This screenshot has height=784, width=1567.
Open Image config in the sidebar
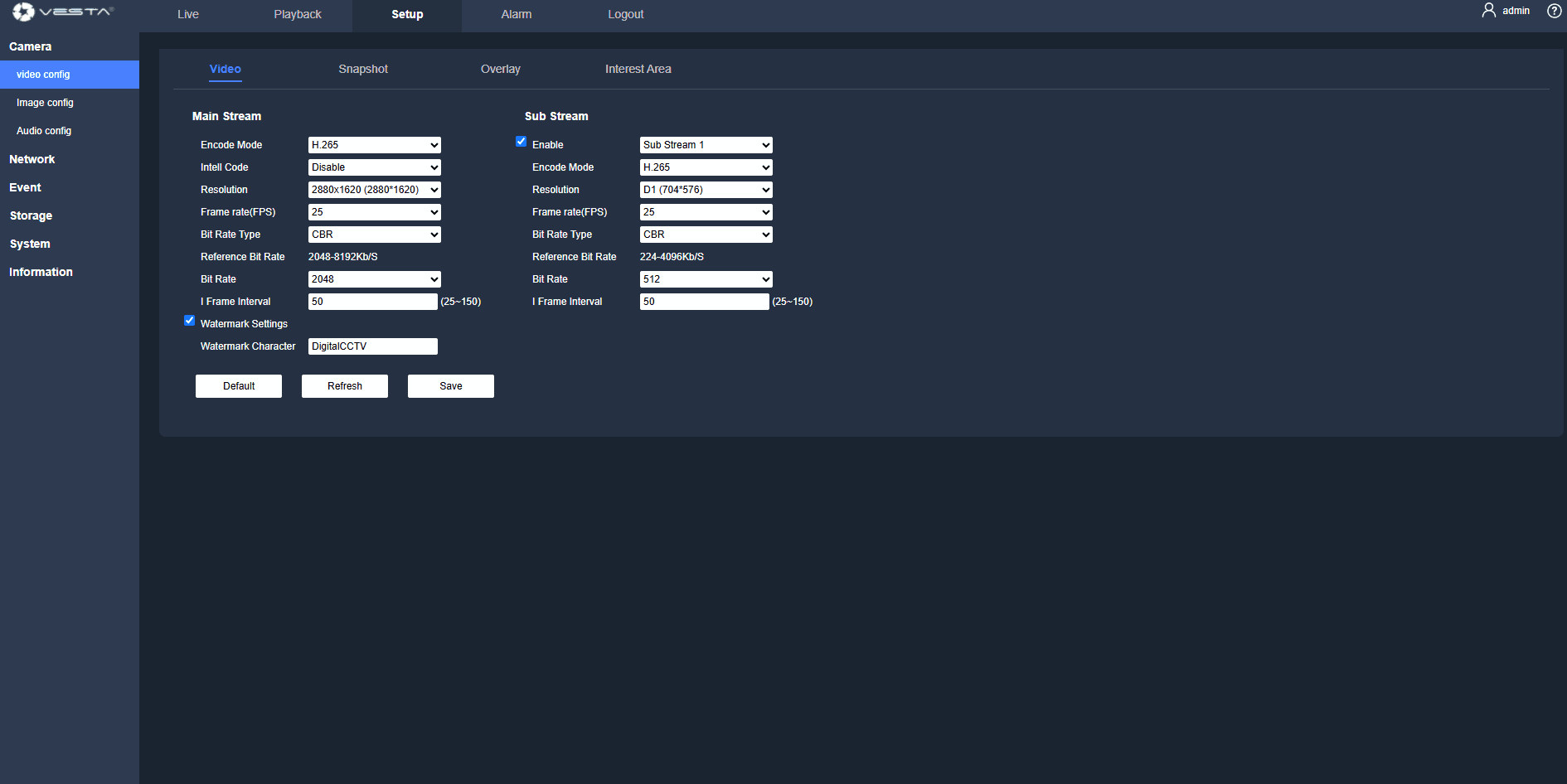click(45, 103)
